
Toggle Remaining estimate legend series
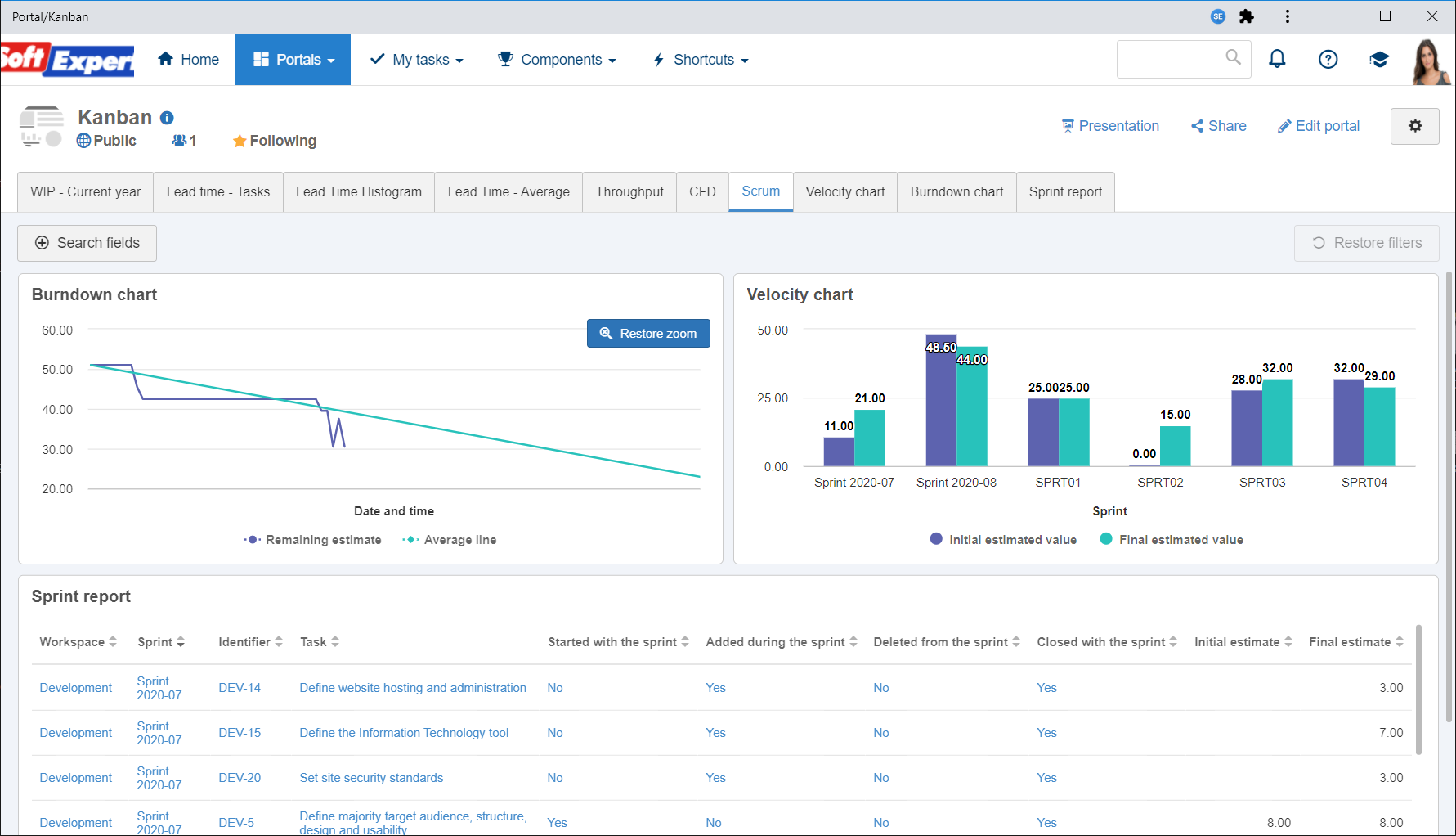click(312, 540)
